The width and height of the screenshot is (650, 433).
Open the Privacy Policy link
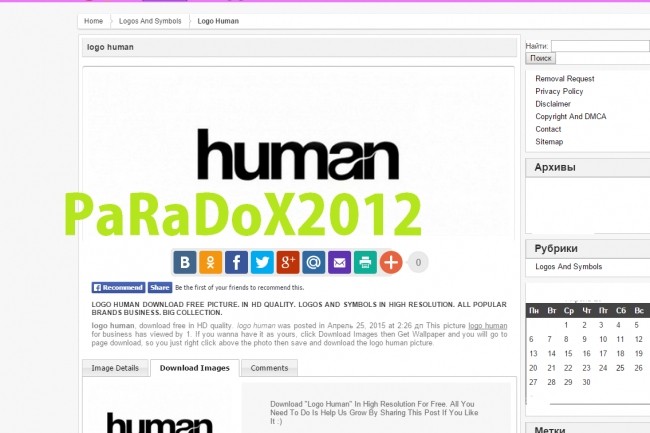[559, 92]
